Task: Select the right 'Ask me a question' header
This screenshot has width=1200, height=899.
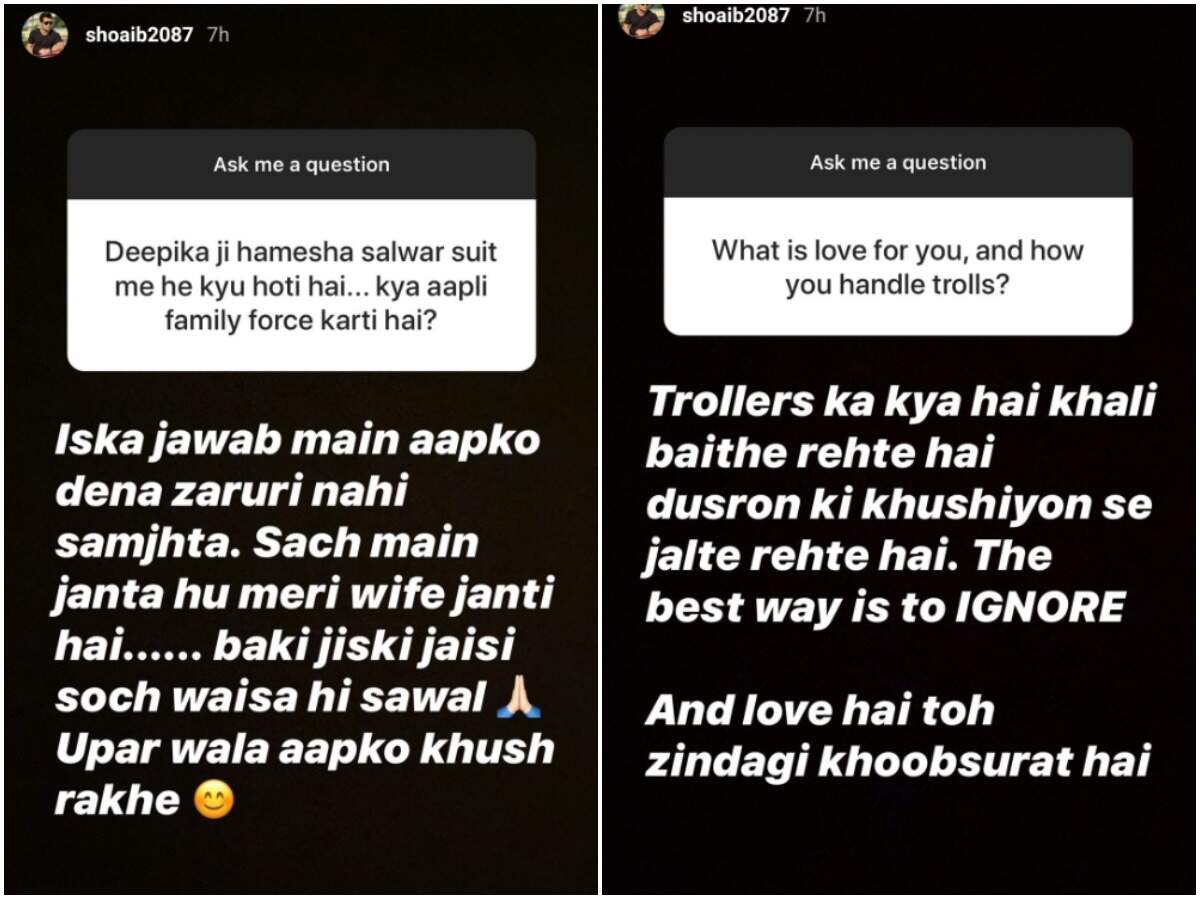Action: 898,163
